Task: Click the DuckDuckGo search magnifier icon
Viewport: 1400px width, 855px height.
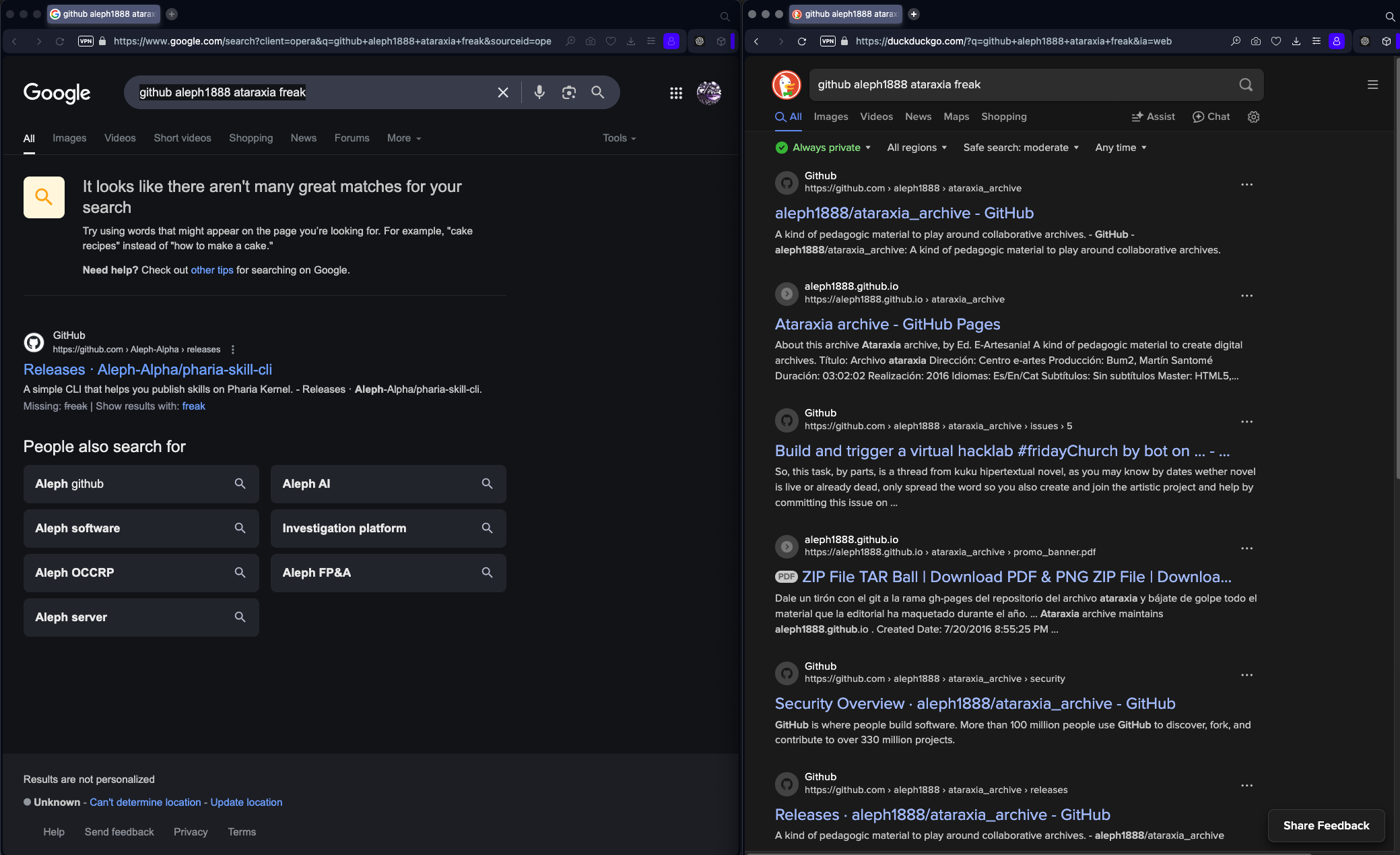Action: click(x=1246, y=85)
